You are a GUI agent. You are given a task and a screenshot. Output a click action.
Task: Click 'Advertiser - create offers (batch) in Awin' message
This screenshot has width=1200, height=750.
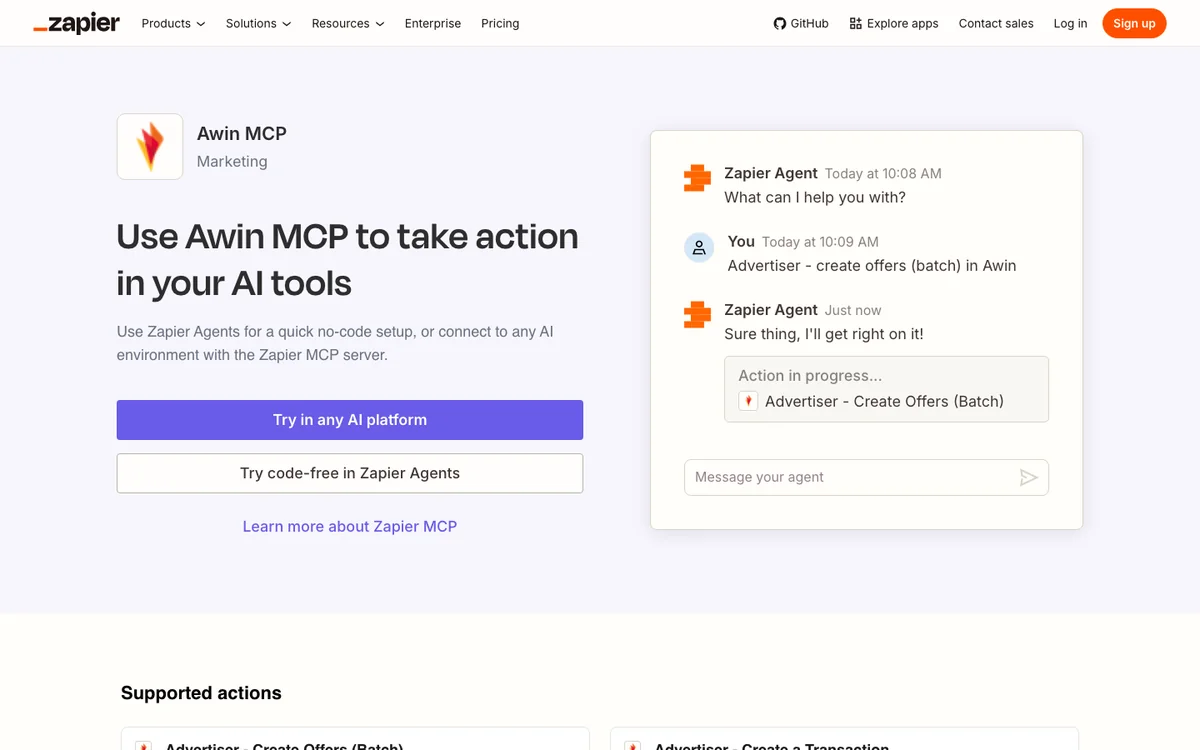[x=872, y=266]
